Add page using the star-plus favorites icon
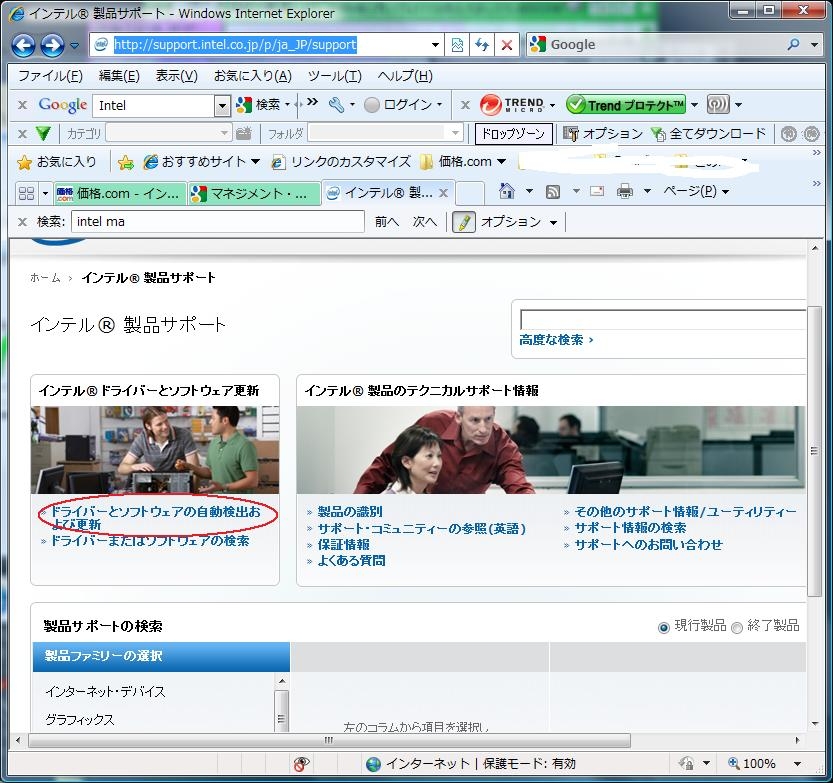This screenshot has width=833, height=783. point(126,162)
